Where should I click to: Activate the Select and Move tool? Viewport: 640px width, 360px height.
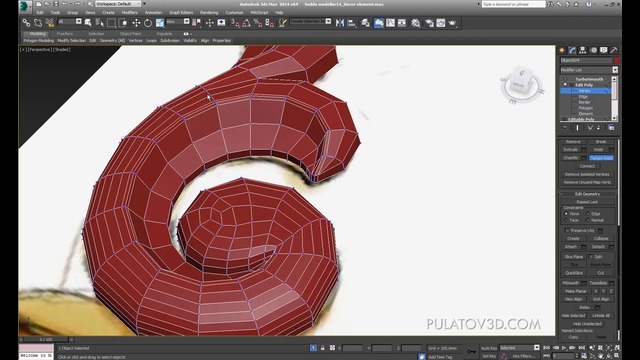pyautogui.click(x=136, y=23)
